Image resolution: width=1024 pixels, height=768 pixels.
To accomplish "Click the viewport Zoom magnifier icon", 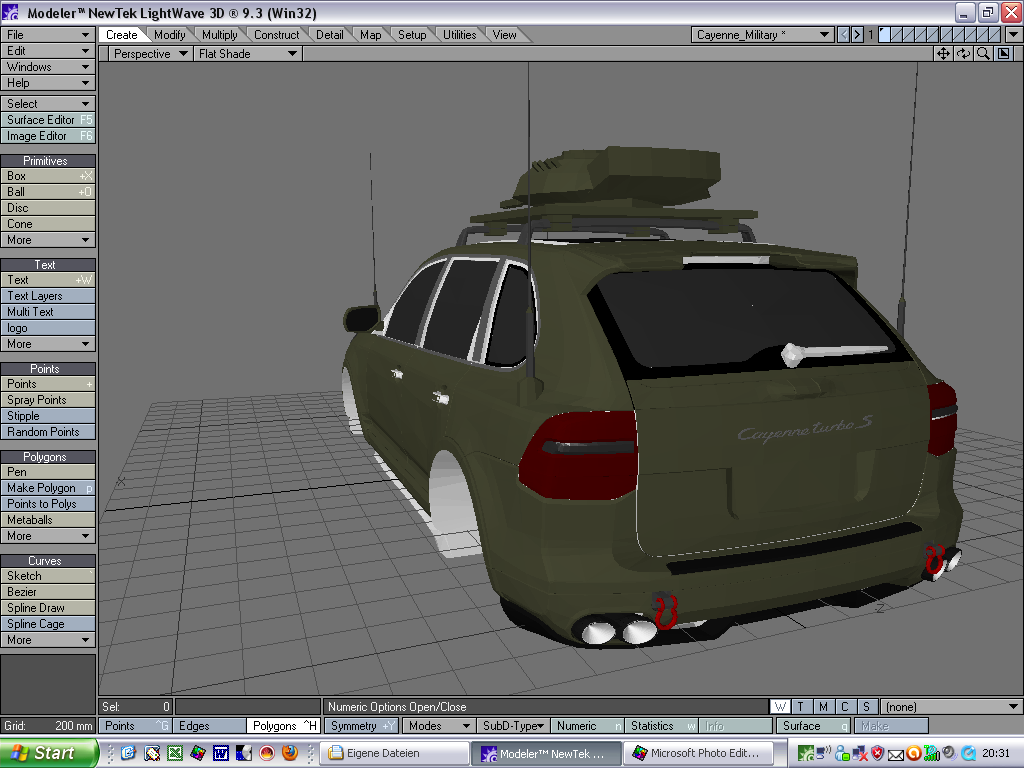I will pyautogui.click(x=983, y=54).
